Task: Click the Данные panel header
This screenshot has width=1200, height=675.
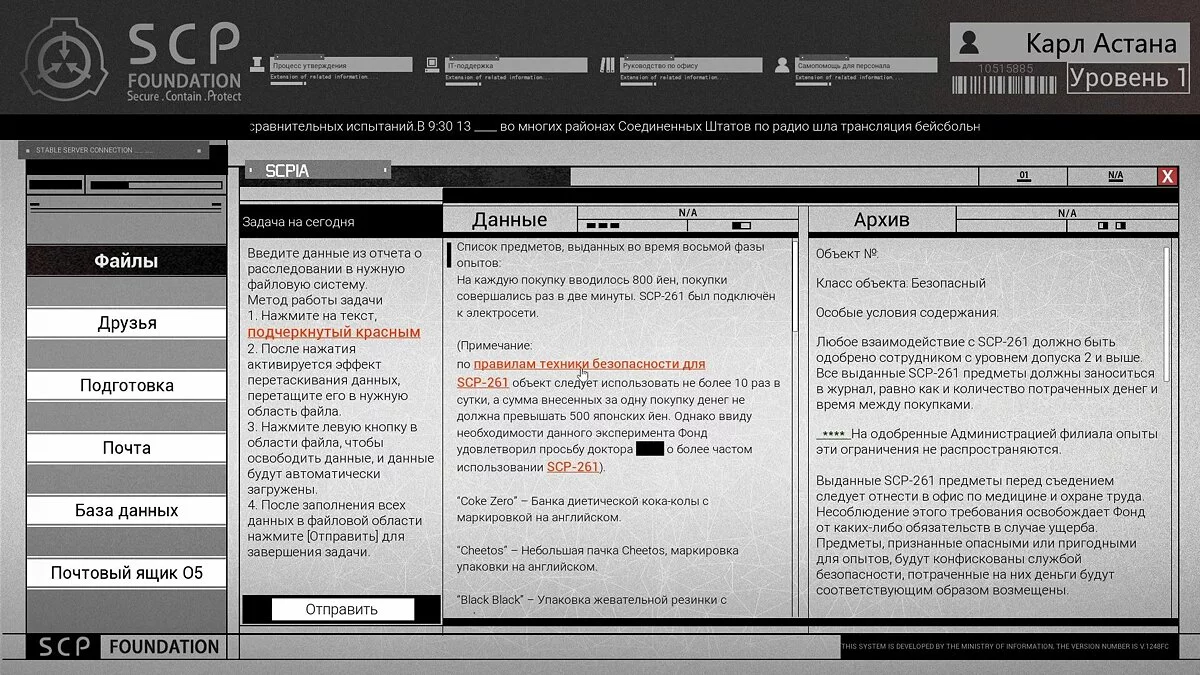Action: 510,220
